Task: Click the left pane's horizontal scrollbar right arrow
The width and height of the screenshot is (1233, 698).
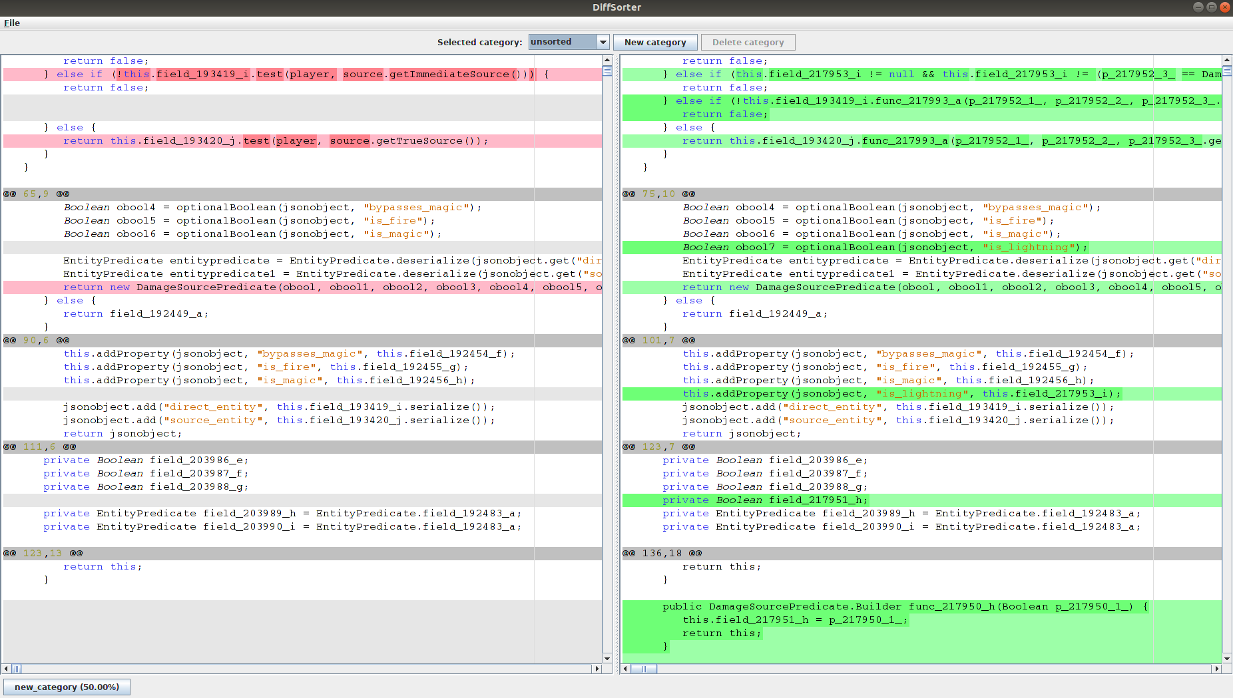Action: 597,667
